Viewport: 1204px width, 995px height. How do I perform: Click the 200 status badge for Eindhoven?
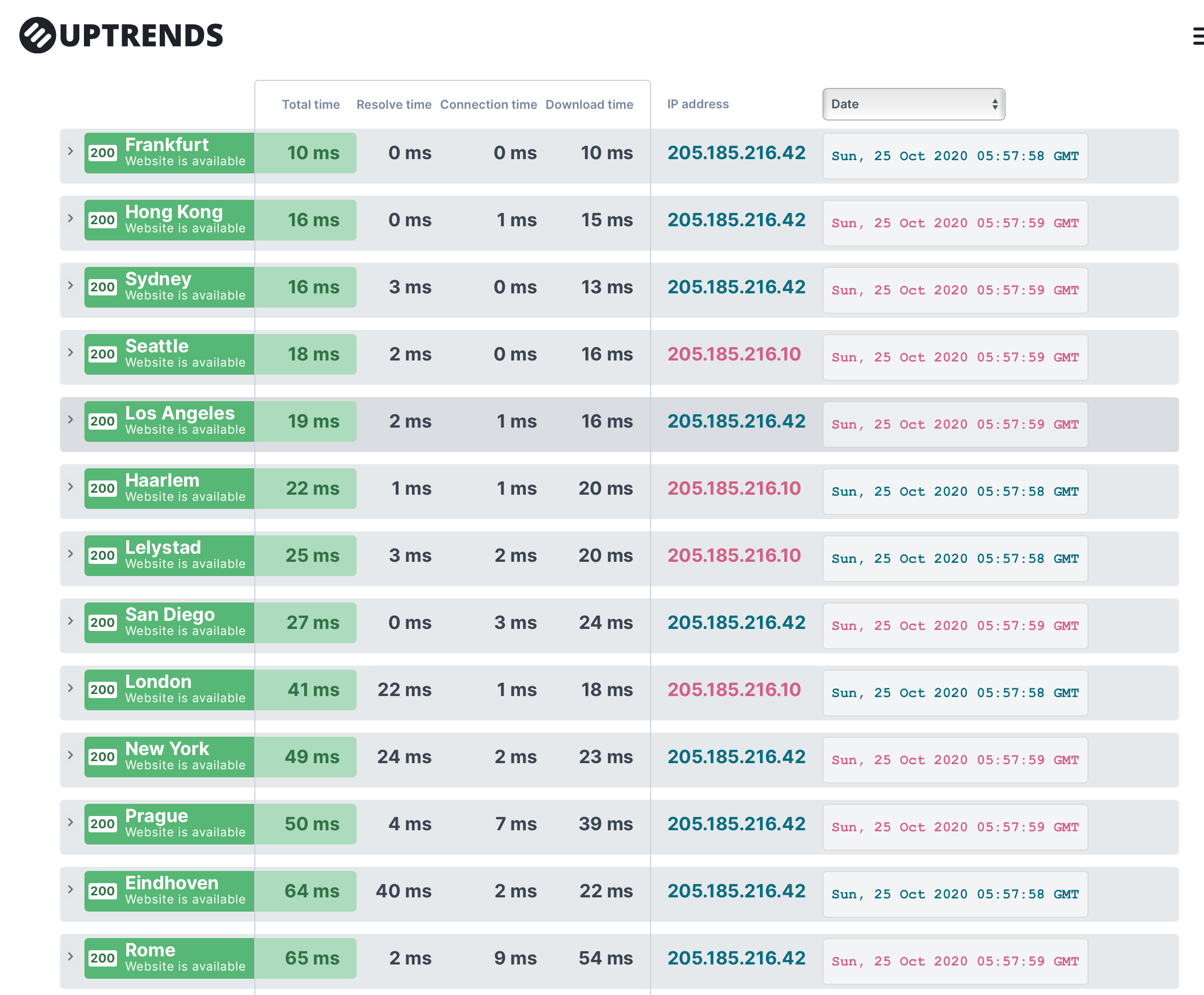[x=103, y=891]
